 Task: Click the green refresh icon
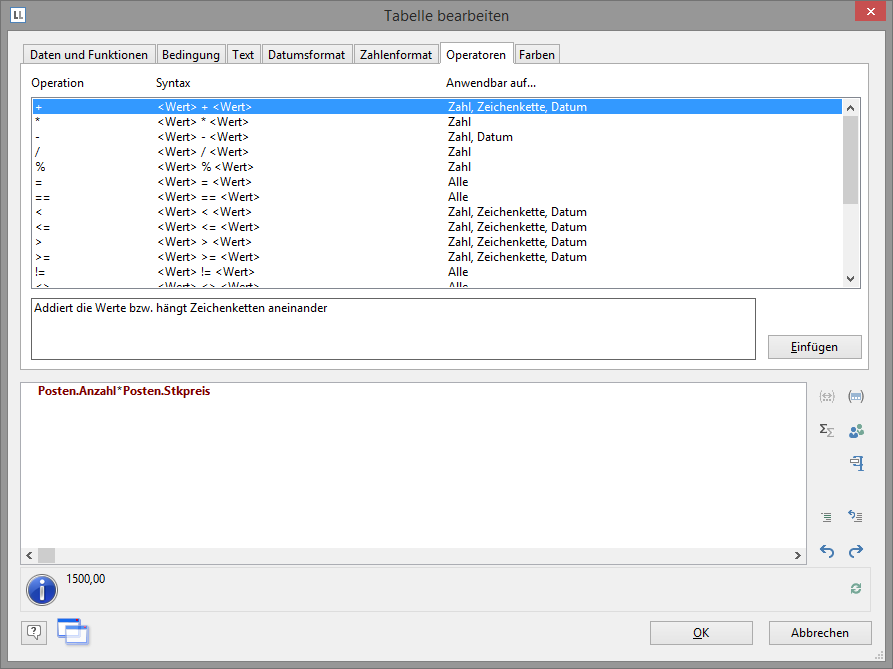(x=856, y=589)
